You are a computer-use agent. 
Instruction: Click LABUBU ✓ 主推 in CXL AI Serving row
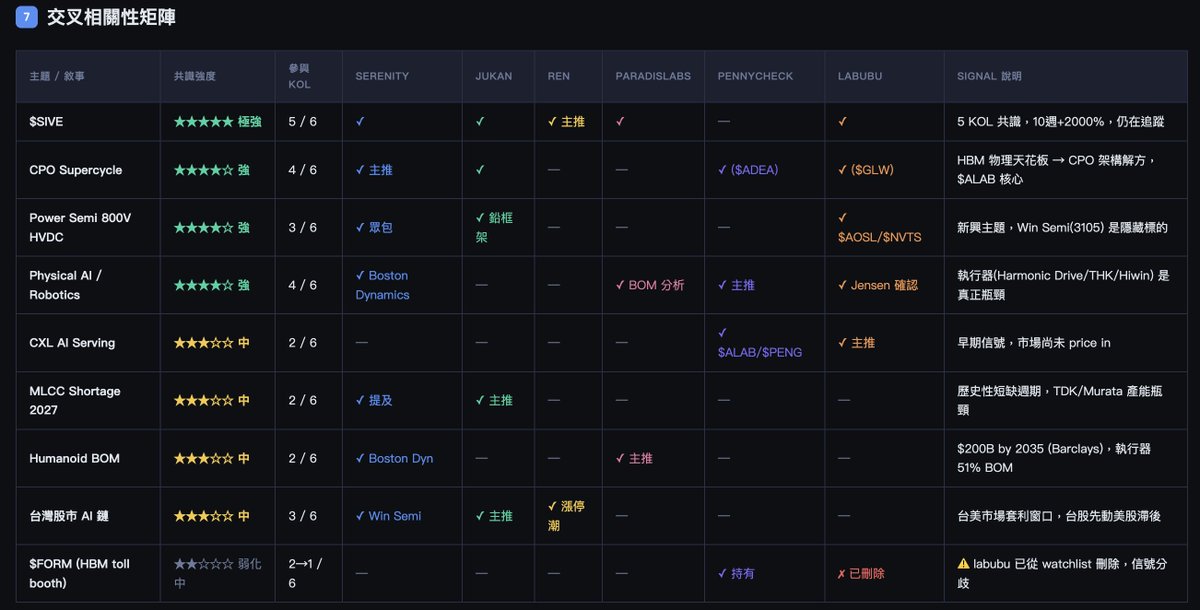coord(856,343)
